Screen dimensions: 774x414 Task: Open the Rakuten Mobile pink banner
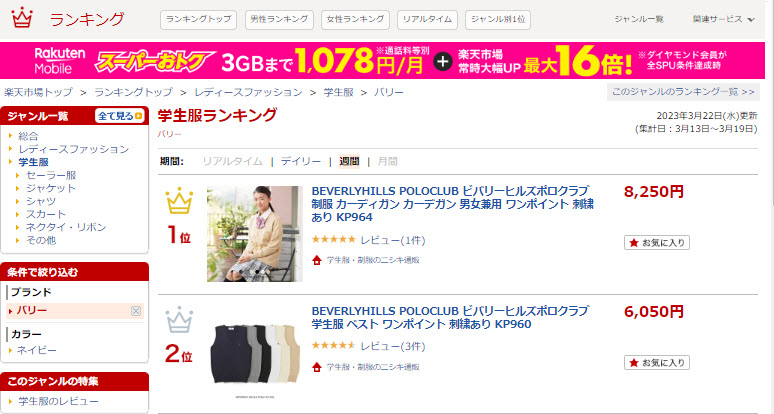click(x=383, y=60)
